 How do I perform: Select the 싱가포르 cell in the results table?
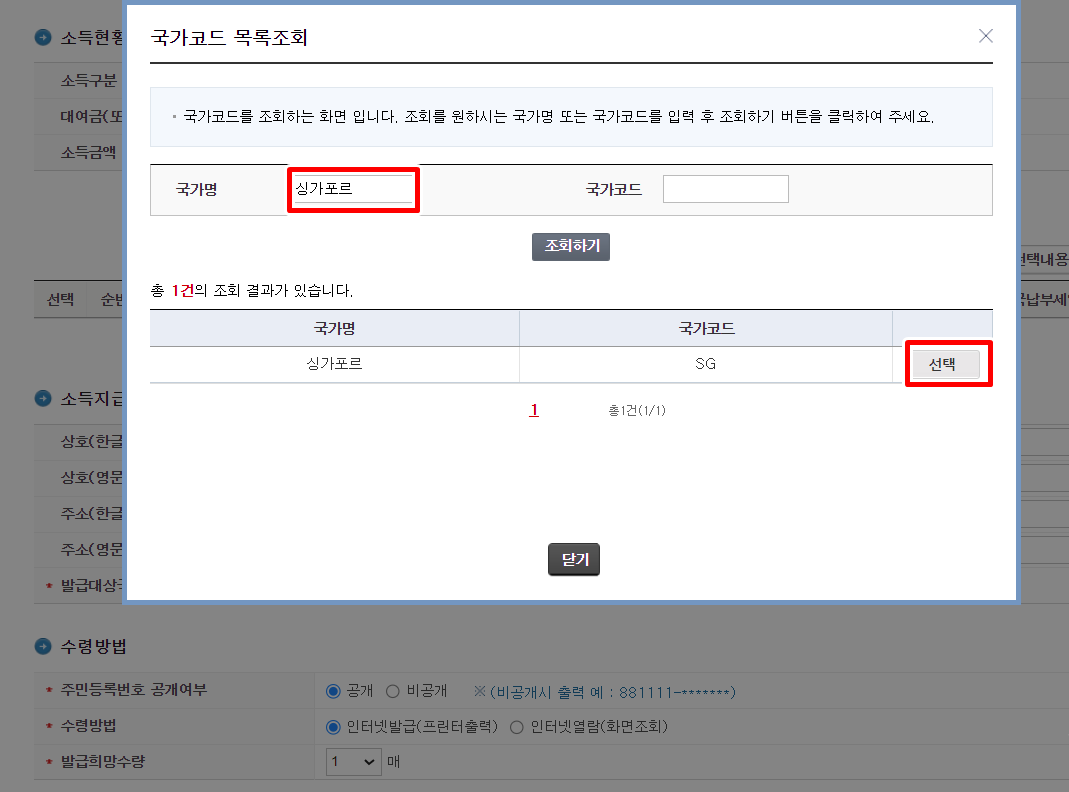click(333, 364)
